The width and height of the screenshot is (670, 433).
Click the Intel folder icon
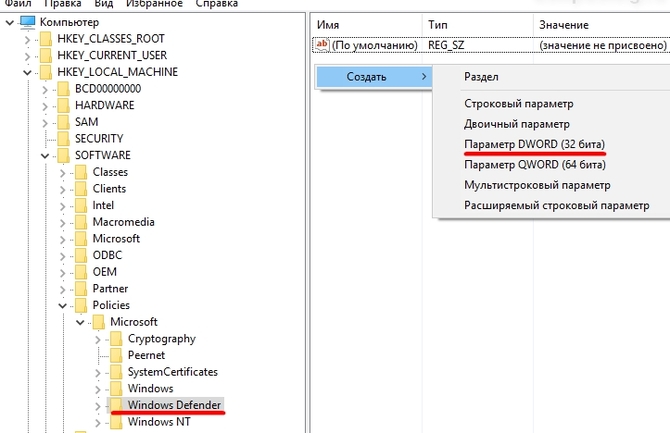pyautogui.click(x=81, y=206)
